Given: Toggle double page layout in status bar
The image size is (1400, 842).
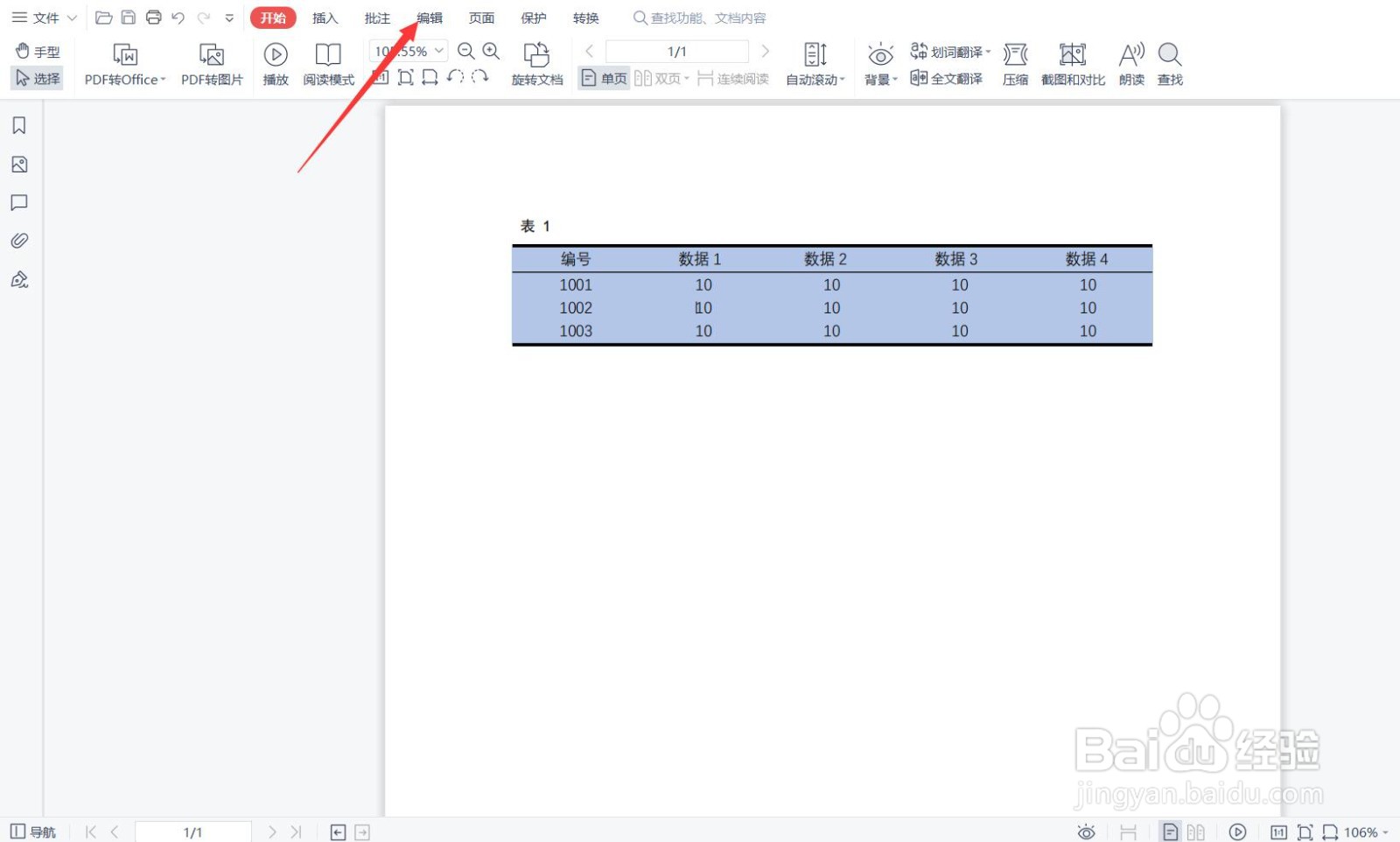Looking at the screenshot, I should point(1196,831).
